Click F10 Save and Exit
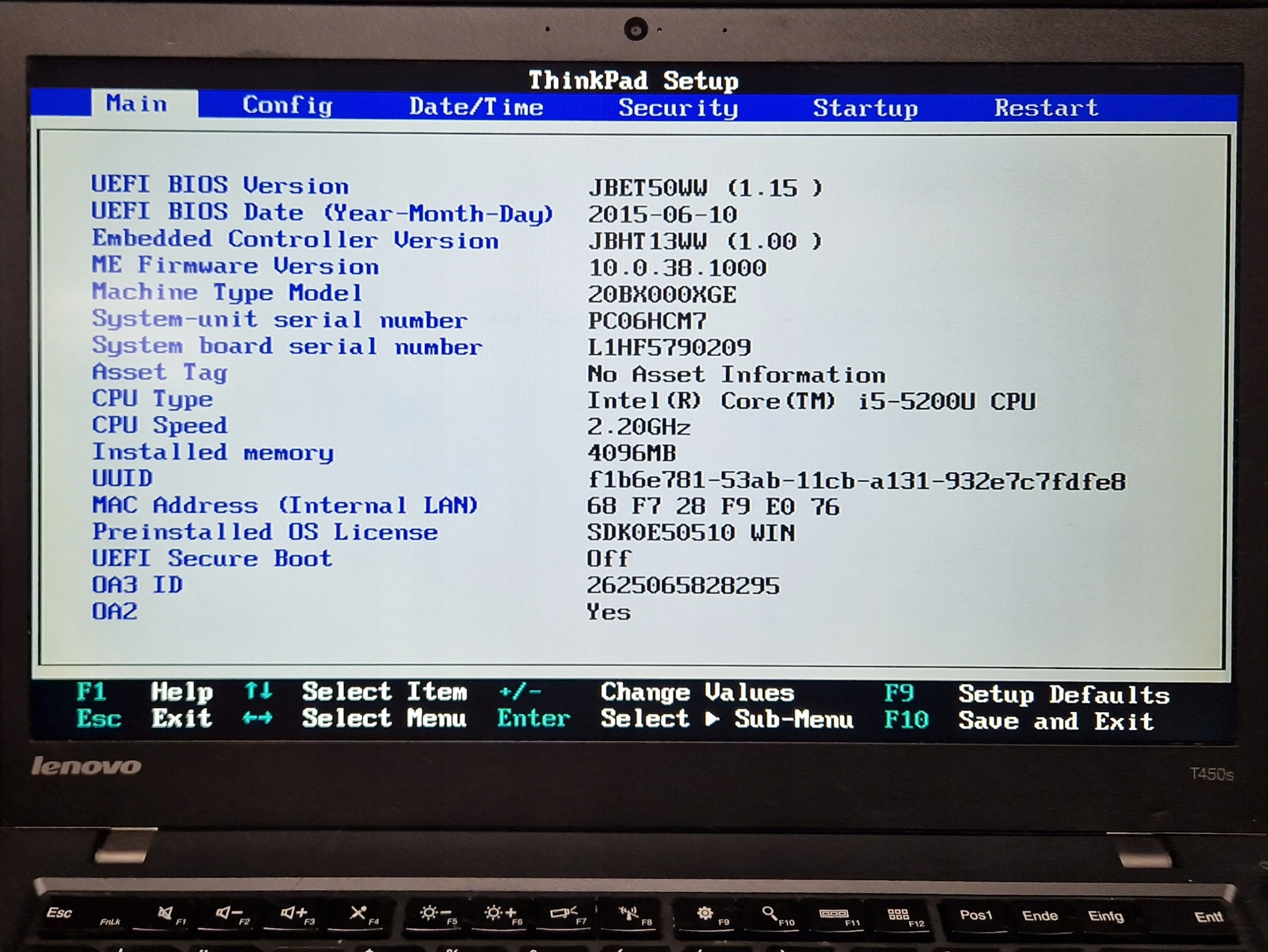This screenshot has height=952, width=1268. coord(906,720)
